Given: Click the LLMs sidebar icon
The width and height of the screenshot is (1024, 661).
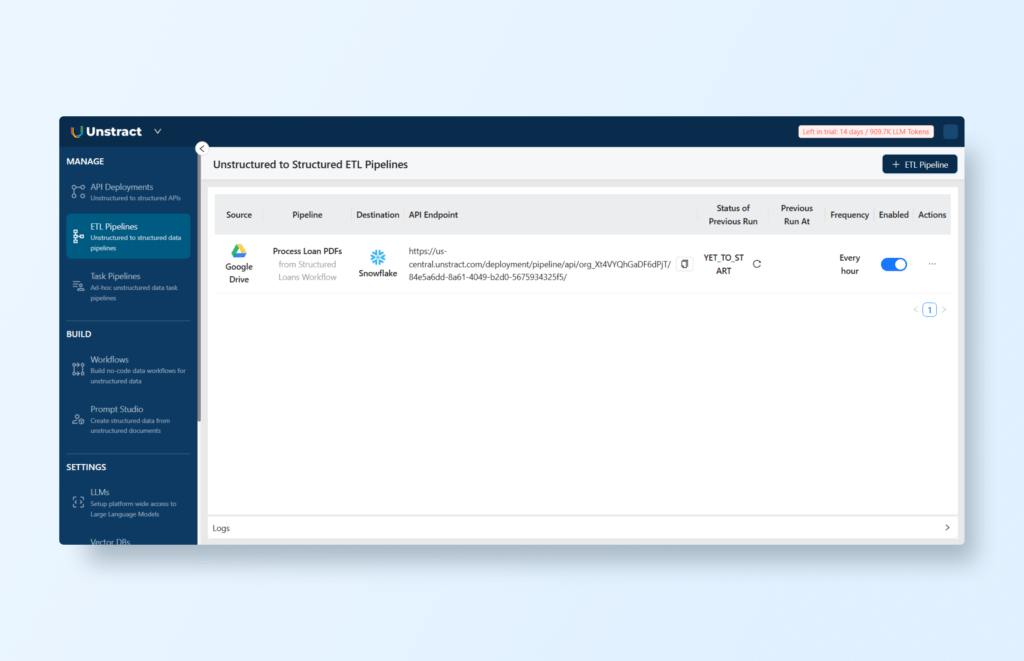Looking at the screenshot, I should pos(78,501).
